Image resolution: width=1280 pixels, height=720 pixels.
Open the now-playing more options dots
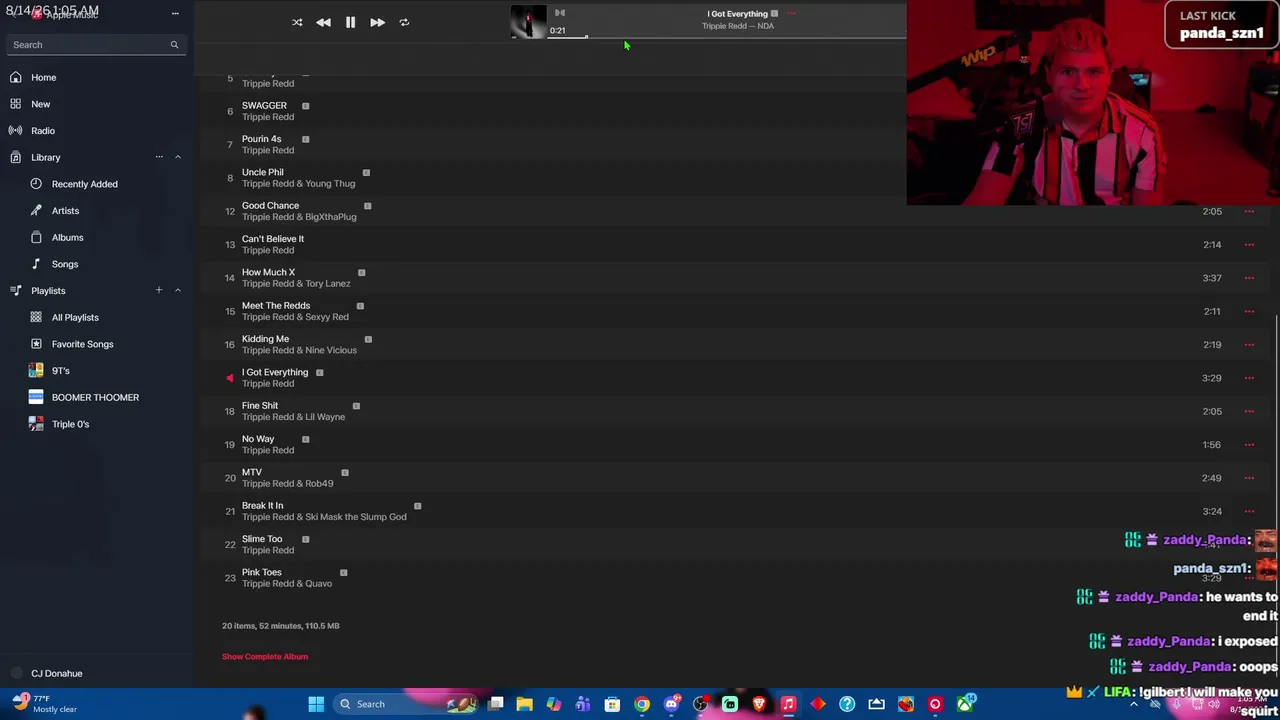(791, 14)
